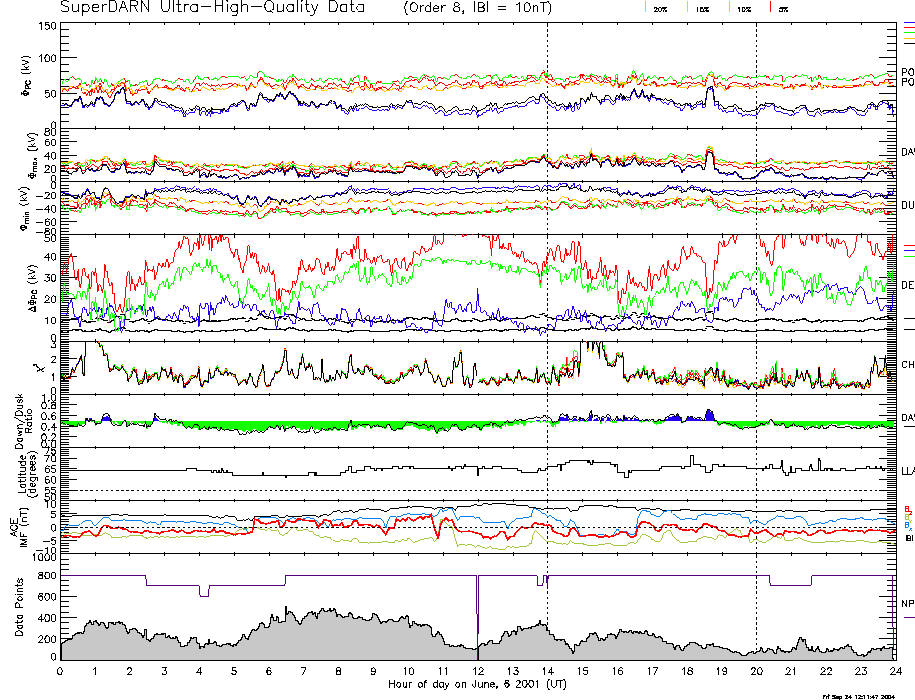Click the red Bz legend label
Viewport: 915px width, 700px height.
pos(908,509)
